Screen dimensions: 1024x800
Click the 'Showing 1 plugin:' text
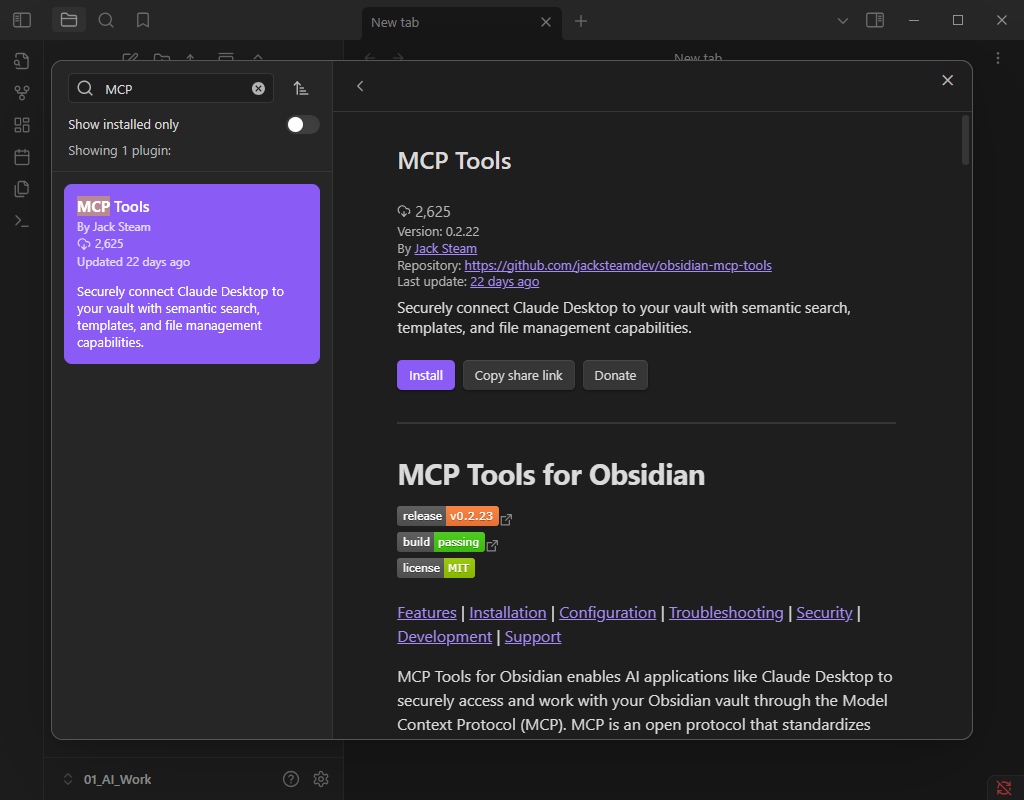tap(120, 151)
